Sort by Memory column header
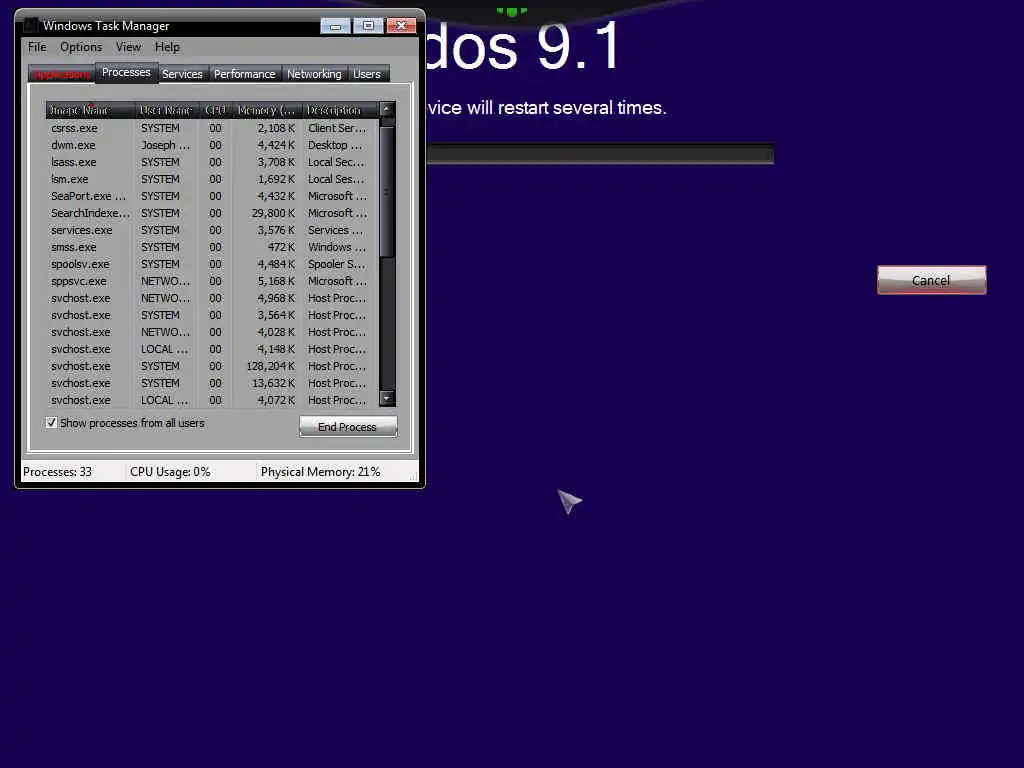 pos(266,110)
